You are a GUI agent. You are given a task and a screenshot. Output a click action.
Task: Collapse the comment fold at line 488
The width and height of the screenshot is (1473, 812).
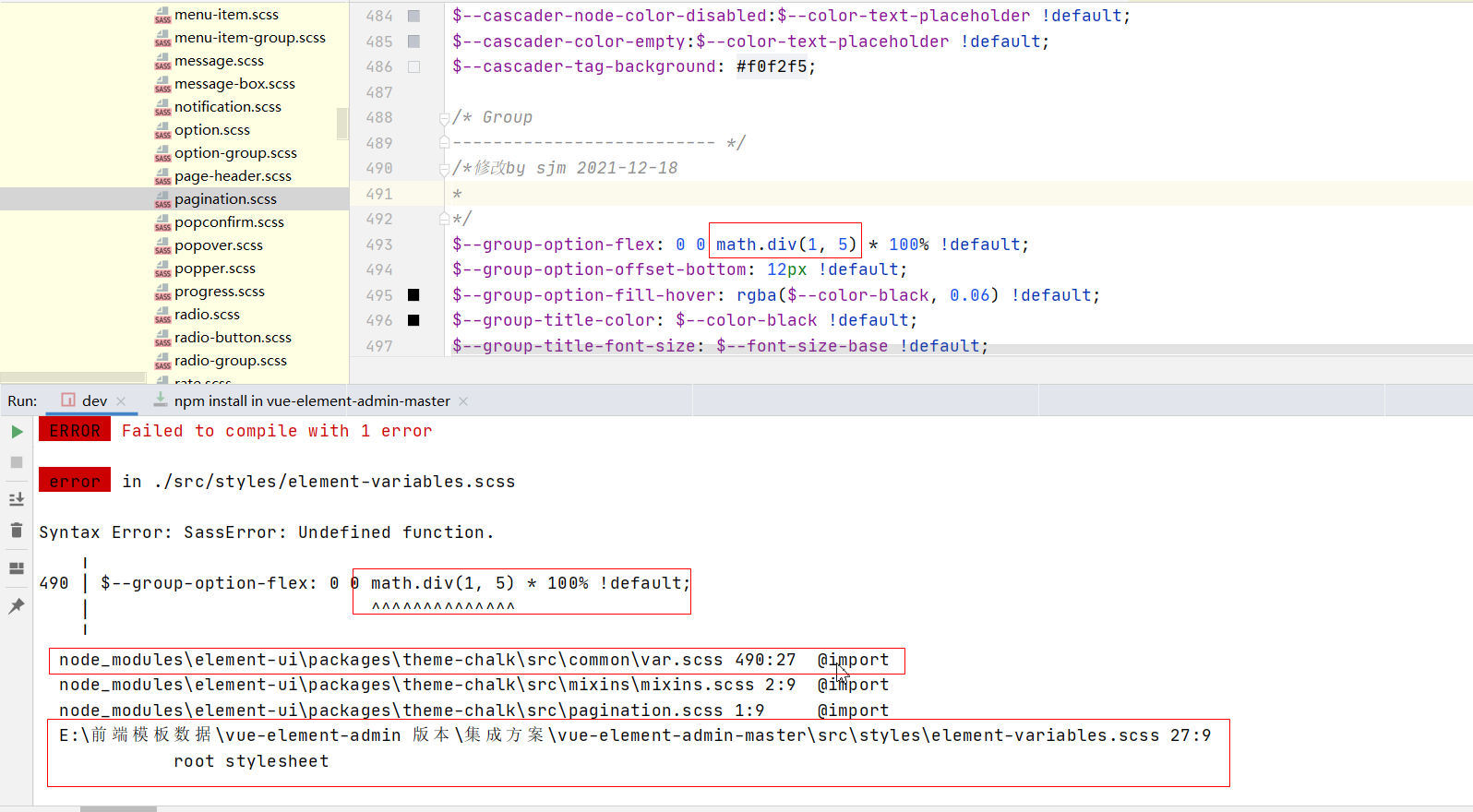click(444, 118)
